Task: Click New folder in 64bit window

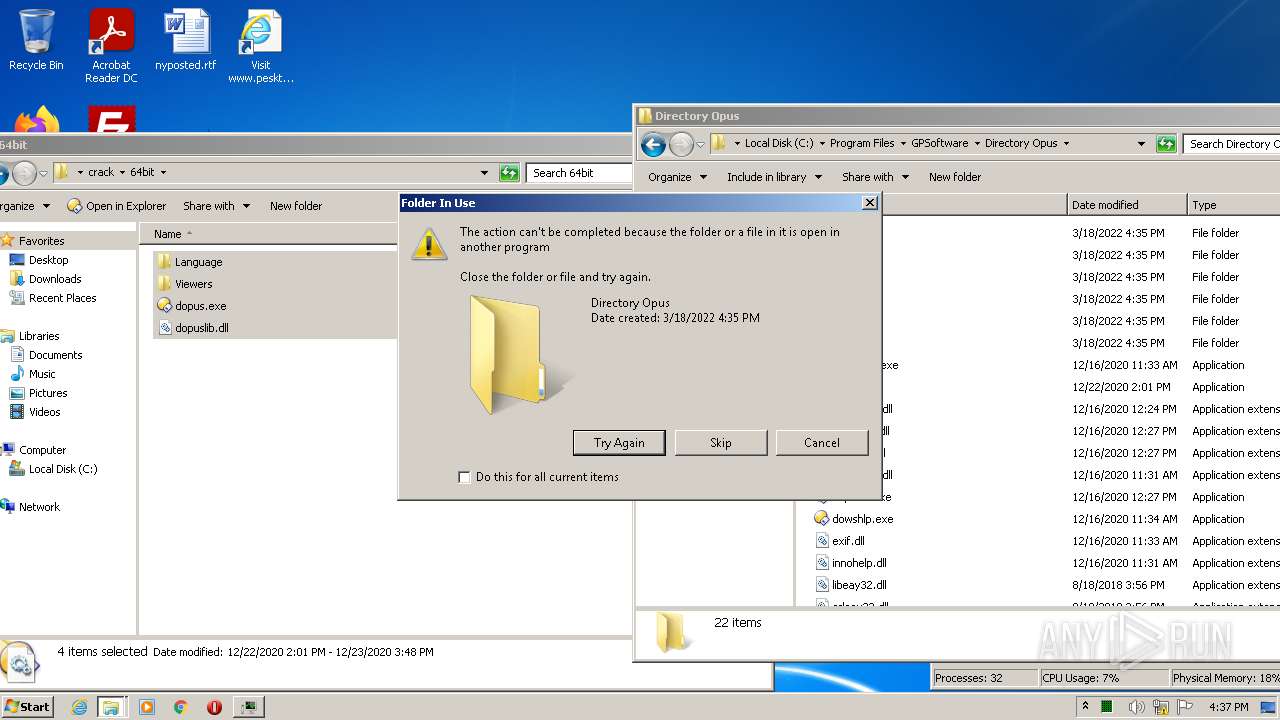Action: click(296, 206)
